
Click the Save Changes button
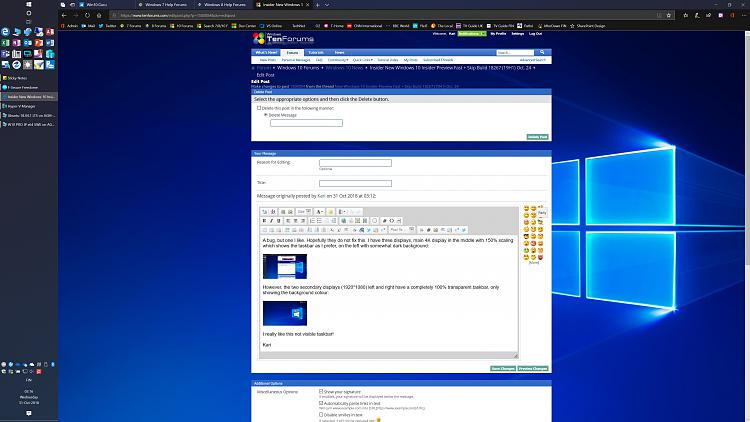click(503, 368)
